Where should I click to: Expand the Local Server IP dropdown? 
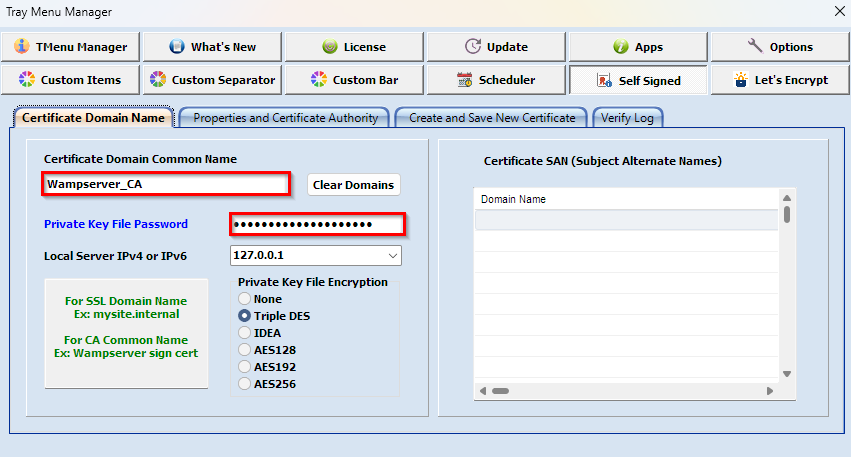392,256
